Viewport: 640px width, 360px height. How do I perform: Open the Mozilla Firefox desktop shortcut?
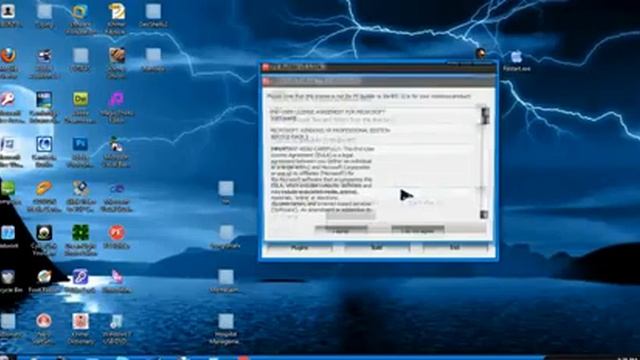[x=8, y=56]
